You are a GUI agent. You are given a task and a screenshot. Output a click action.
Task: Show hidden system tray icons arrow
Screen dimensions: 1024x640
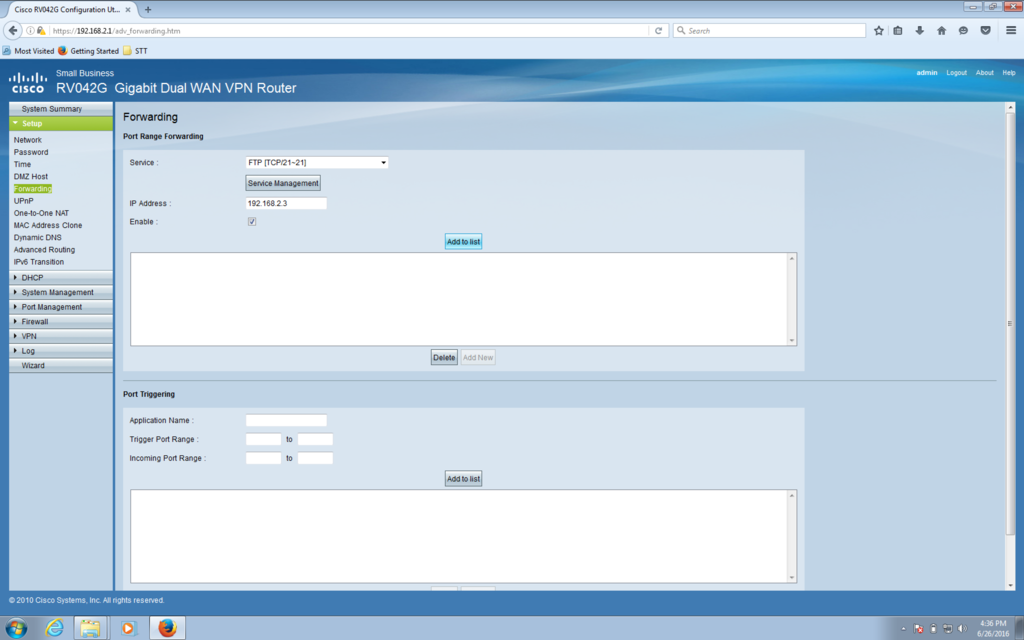coord(904,629)
